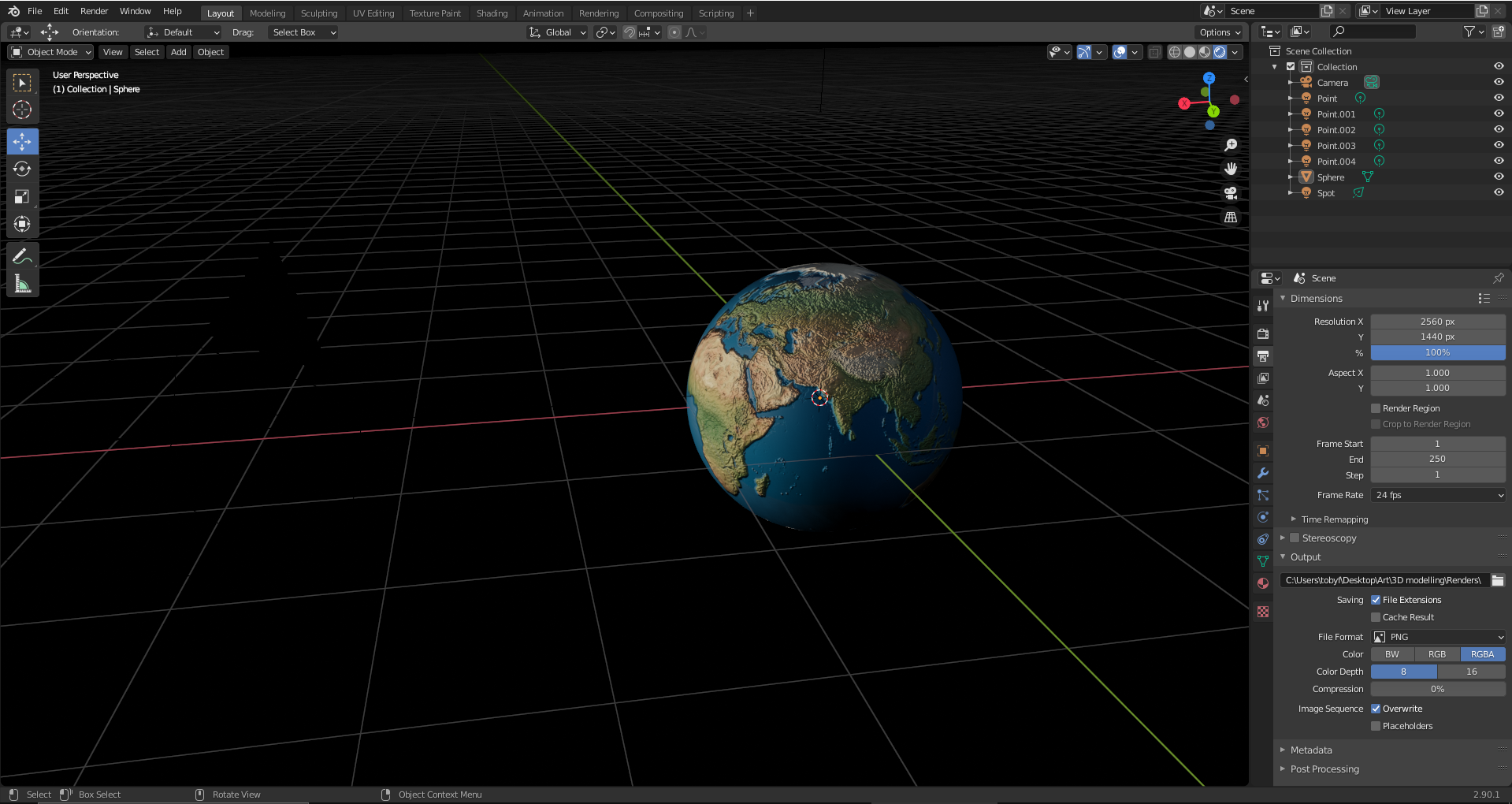Activate the Move tool
This screenshot has width=1512, height=804.
tap(22, 142)
